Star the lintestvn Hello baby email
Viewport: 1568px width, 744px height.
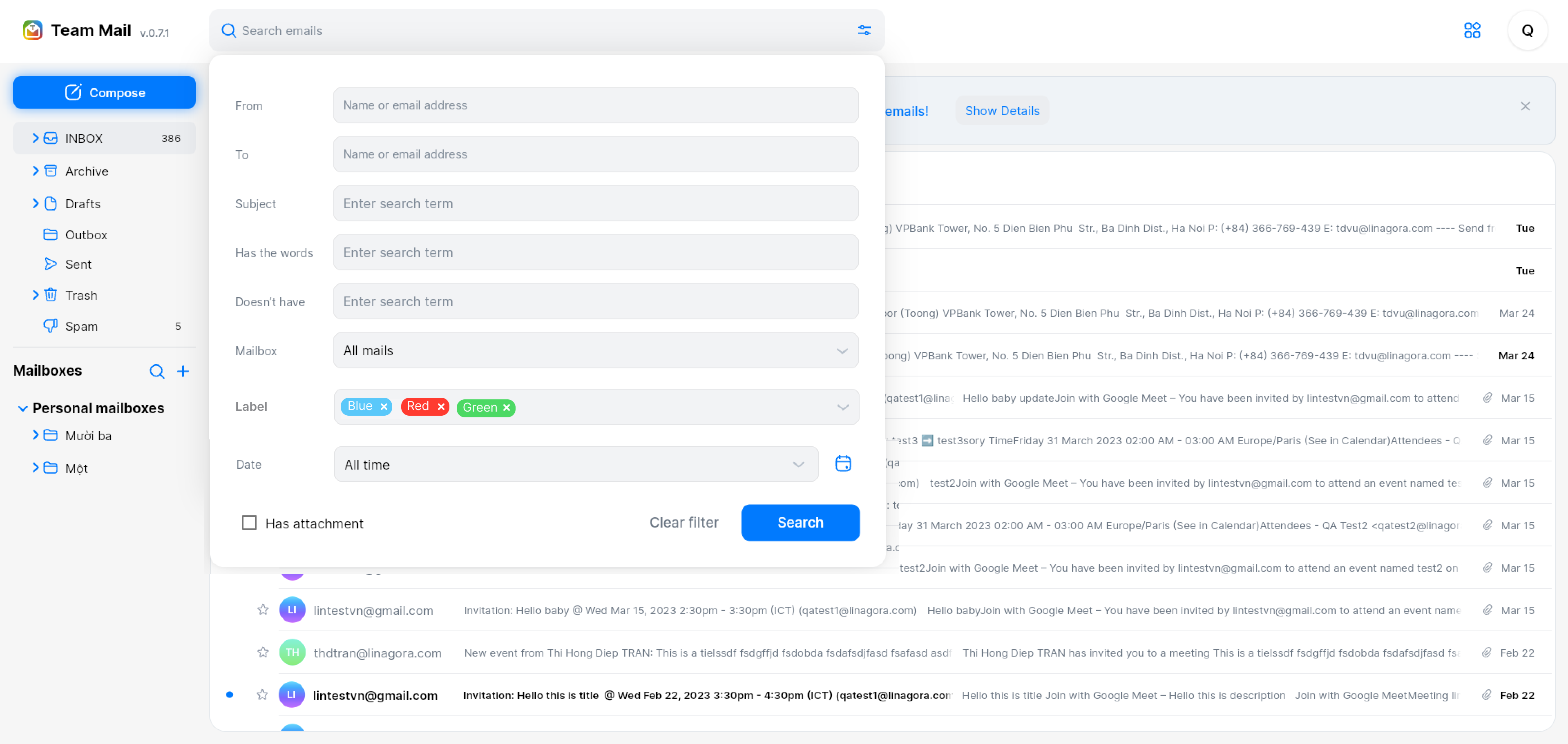point(262,610)
